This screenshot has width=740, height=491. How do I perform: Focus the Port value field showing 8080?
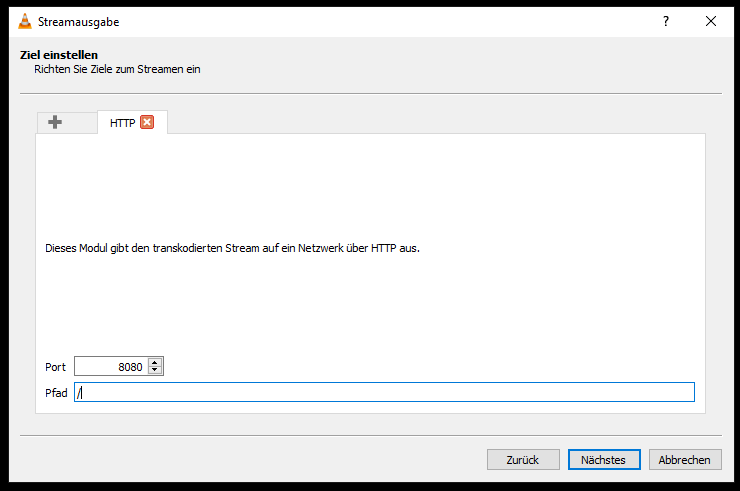click(x=111, y=366)
